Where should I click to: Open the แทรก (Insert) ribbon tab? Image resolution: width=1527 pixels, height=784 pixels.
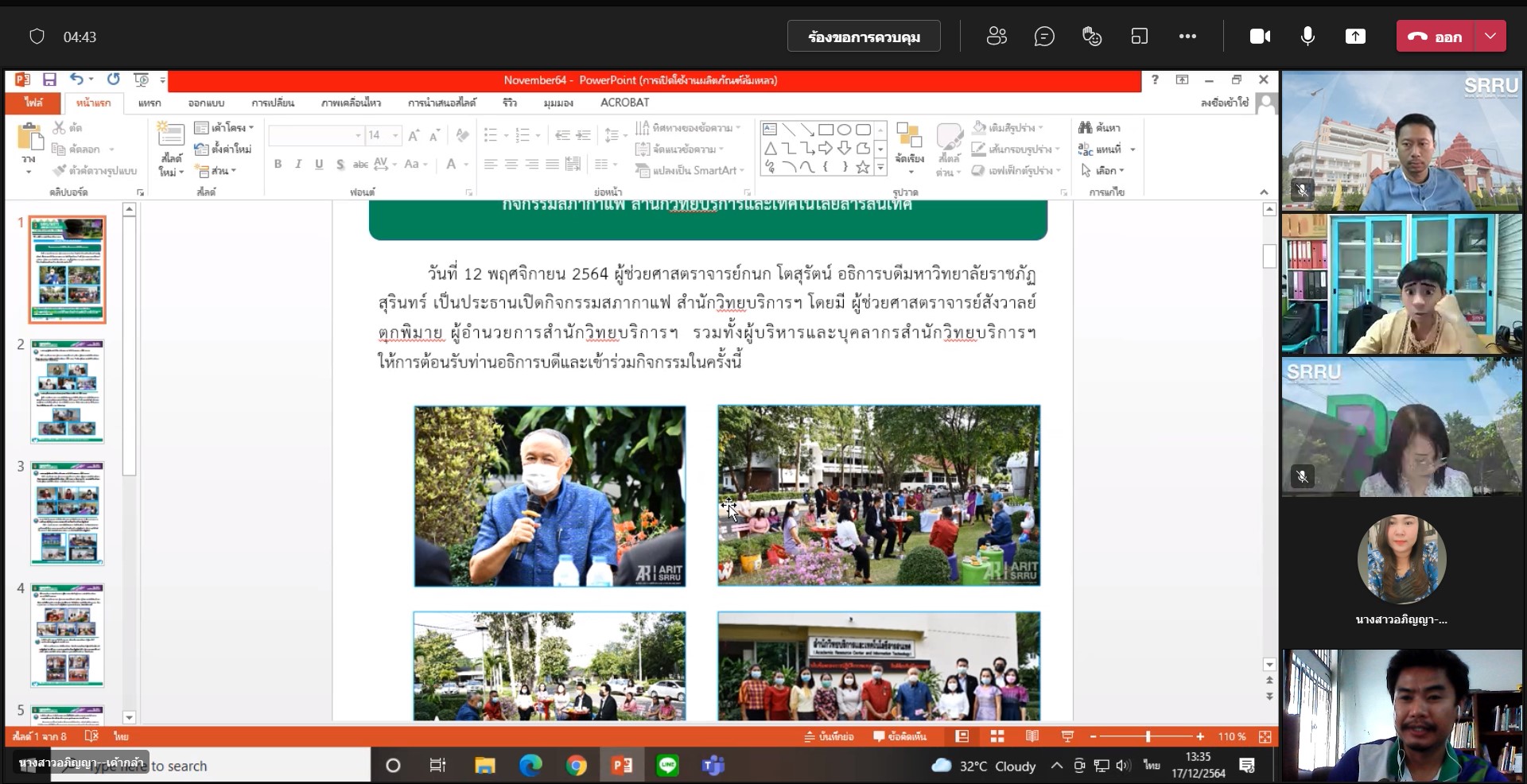tap(150, 103)
